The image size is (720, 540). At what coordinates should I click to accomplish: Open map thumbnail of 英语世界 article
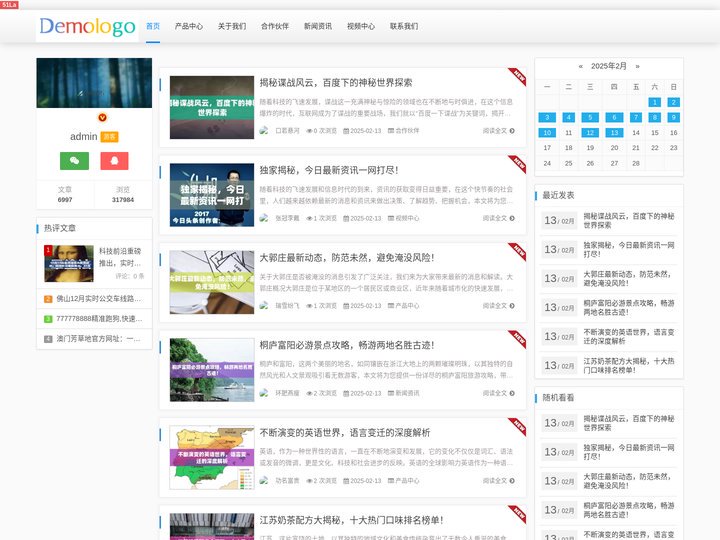pyautogui.click(x=212, y=457)
